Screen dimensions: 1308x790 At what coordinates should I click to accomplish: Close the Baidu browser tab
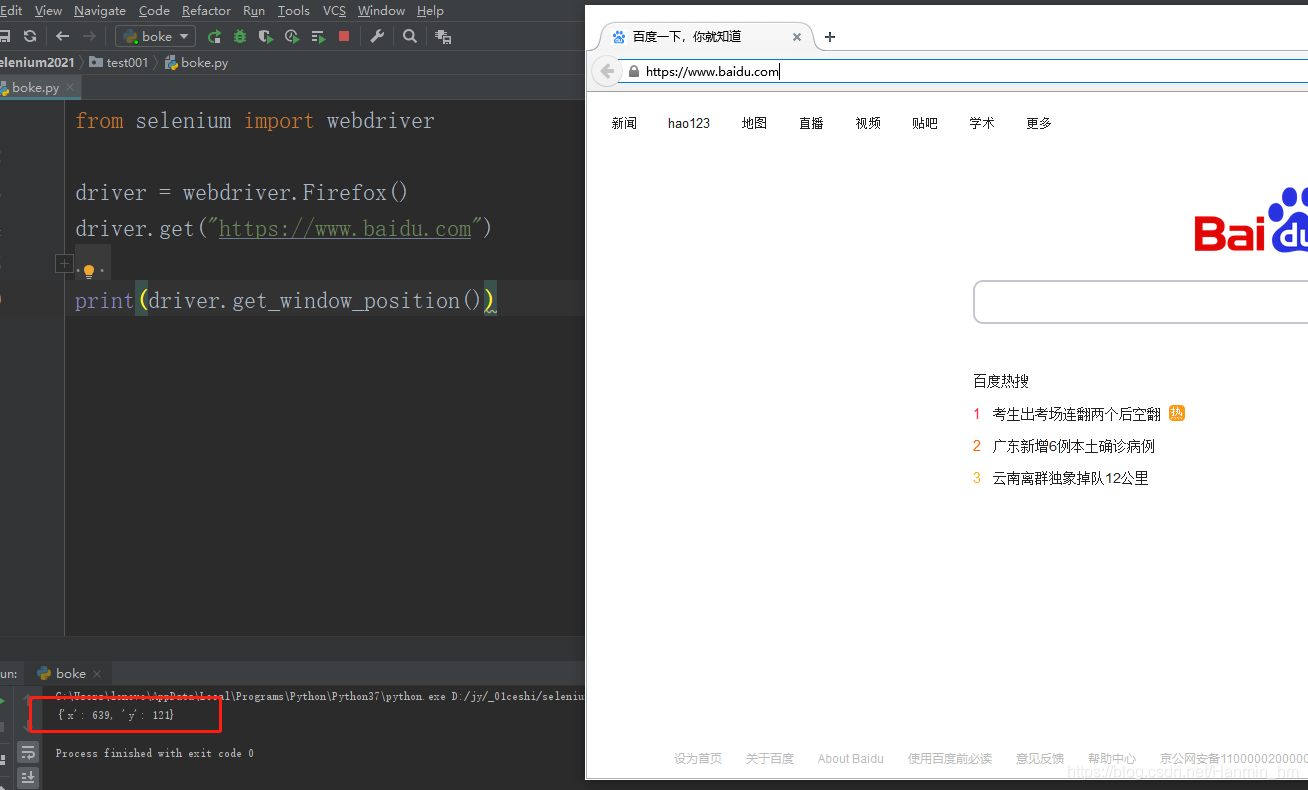797,37
